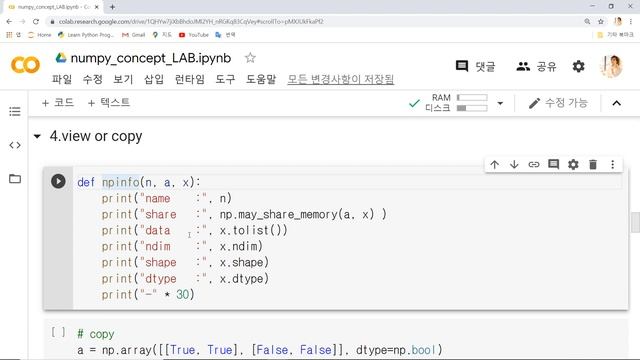Open the 도구 menu
Screen dimensions: 640x360
point(225,79)
